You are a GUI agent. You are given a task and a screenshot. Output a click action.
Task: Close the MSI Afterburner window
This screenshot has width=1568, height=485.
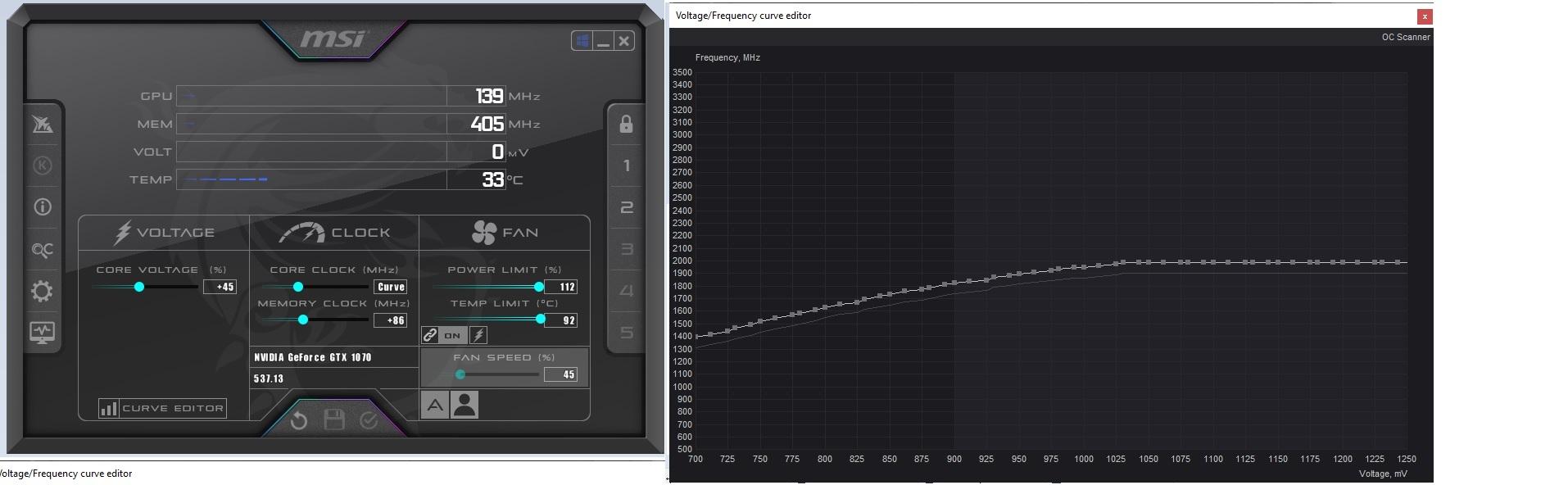(624, 41)
